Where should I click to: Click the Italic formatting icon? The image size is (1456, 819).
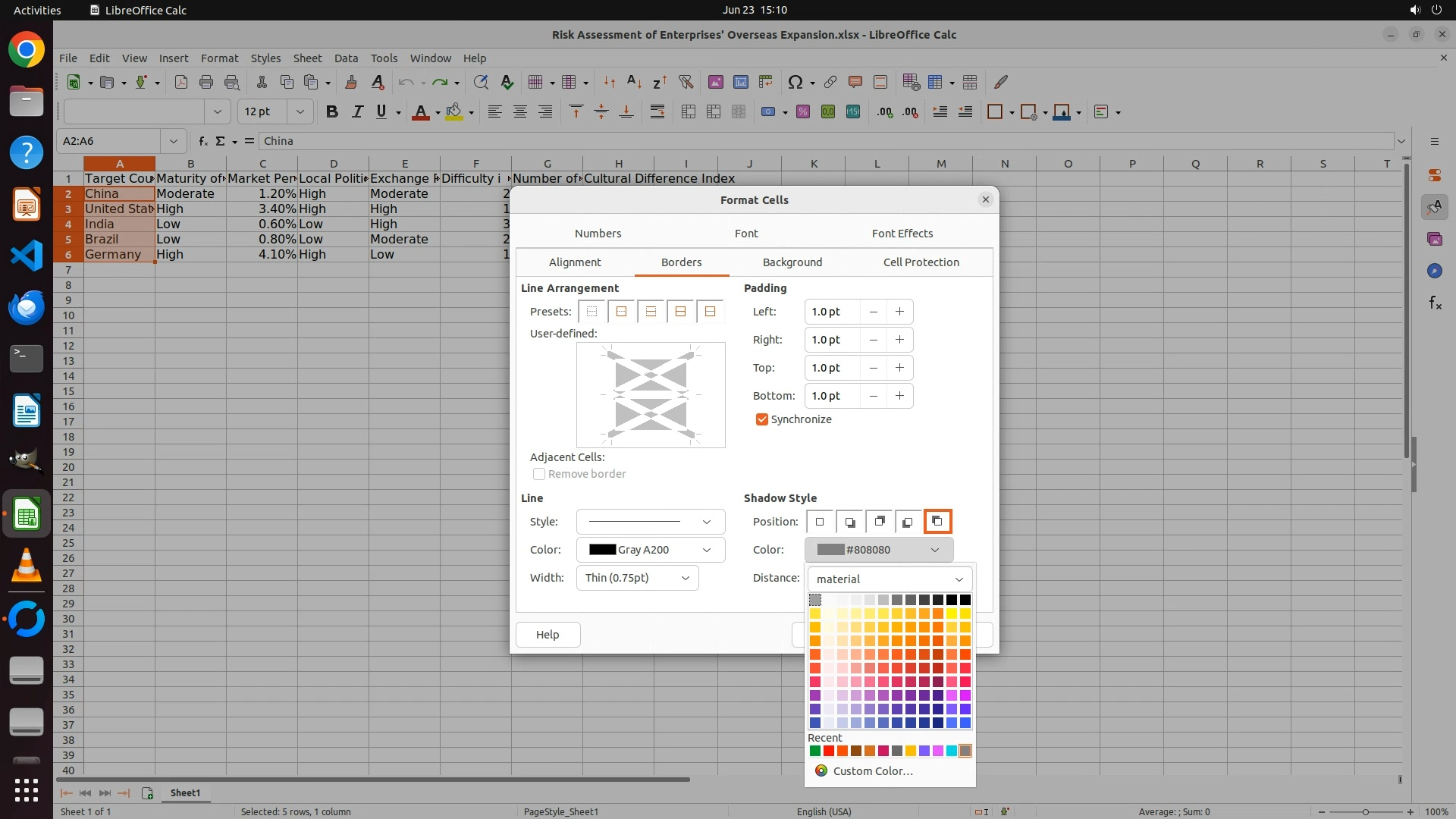point(357,111)
